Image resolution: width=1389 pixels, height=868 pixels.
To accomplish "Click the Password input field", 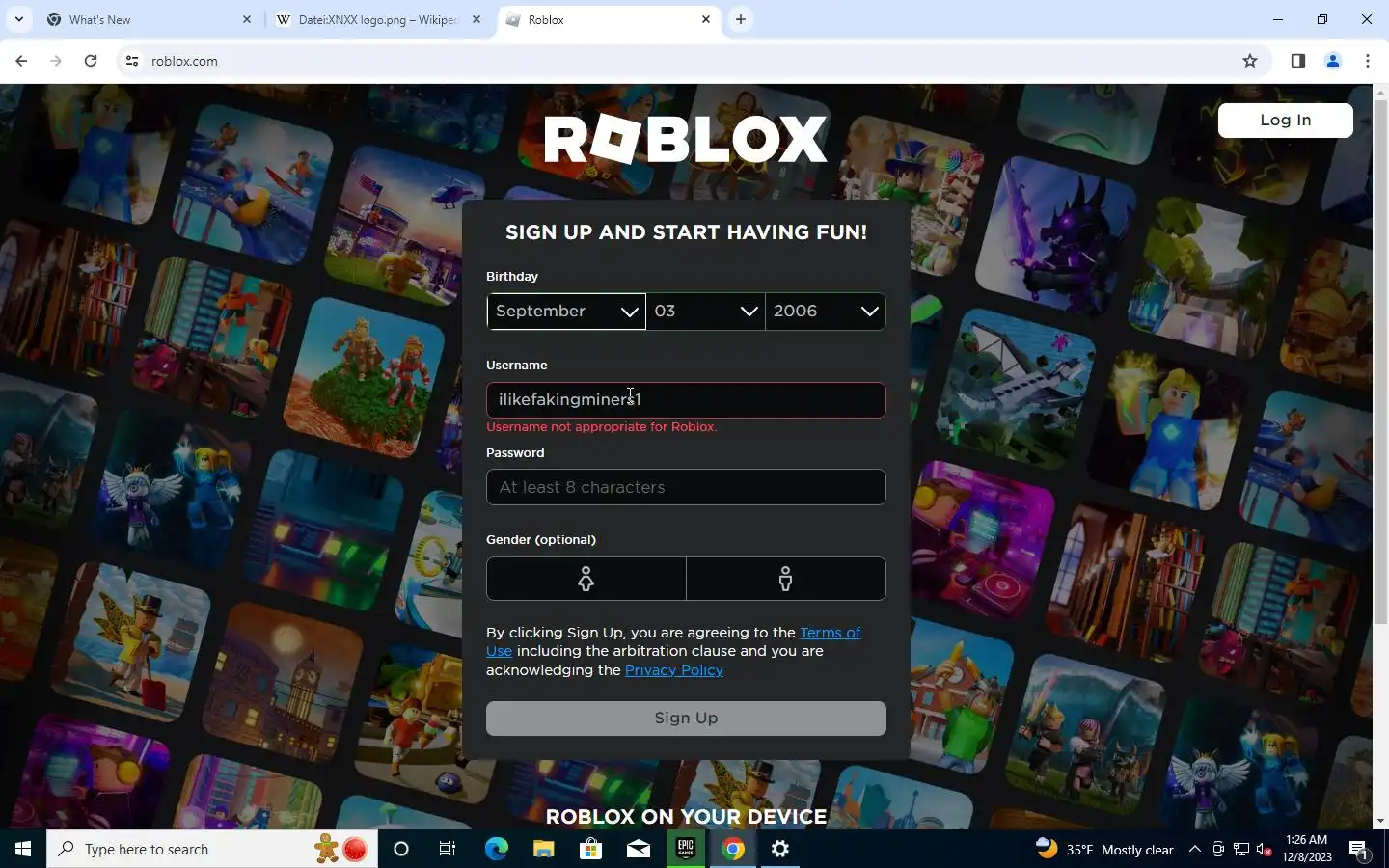I will pyautogui.click(x=686, y=487).
